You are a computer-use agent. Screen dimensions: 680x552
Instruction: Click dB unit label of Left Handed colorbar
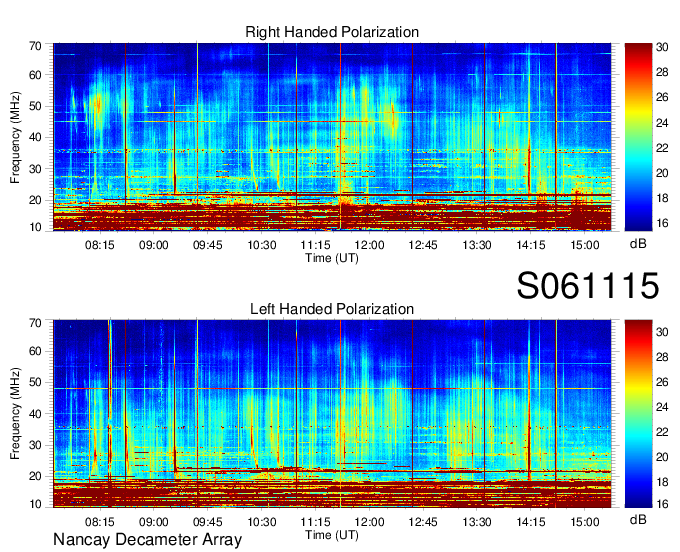pyautogui.click(x=638, y=520)
